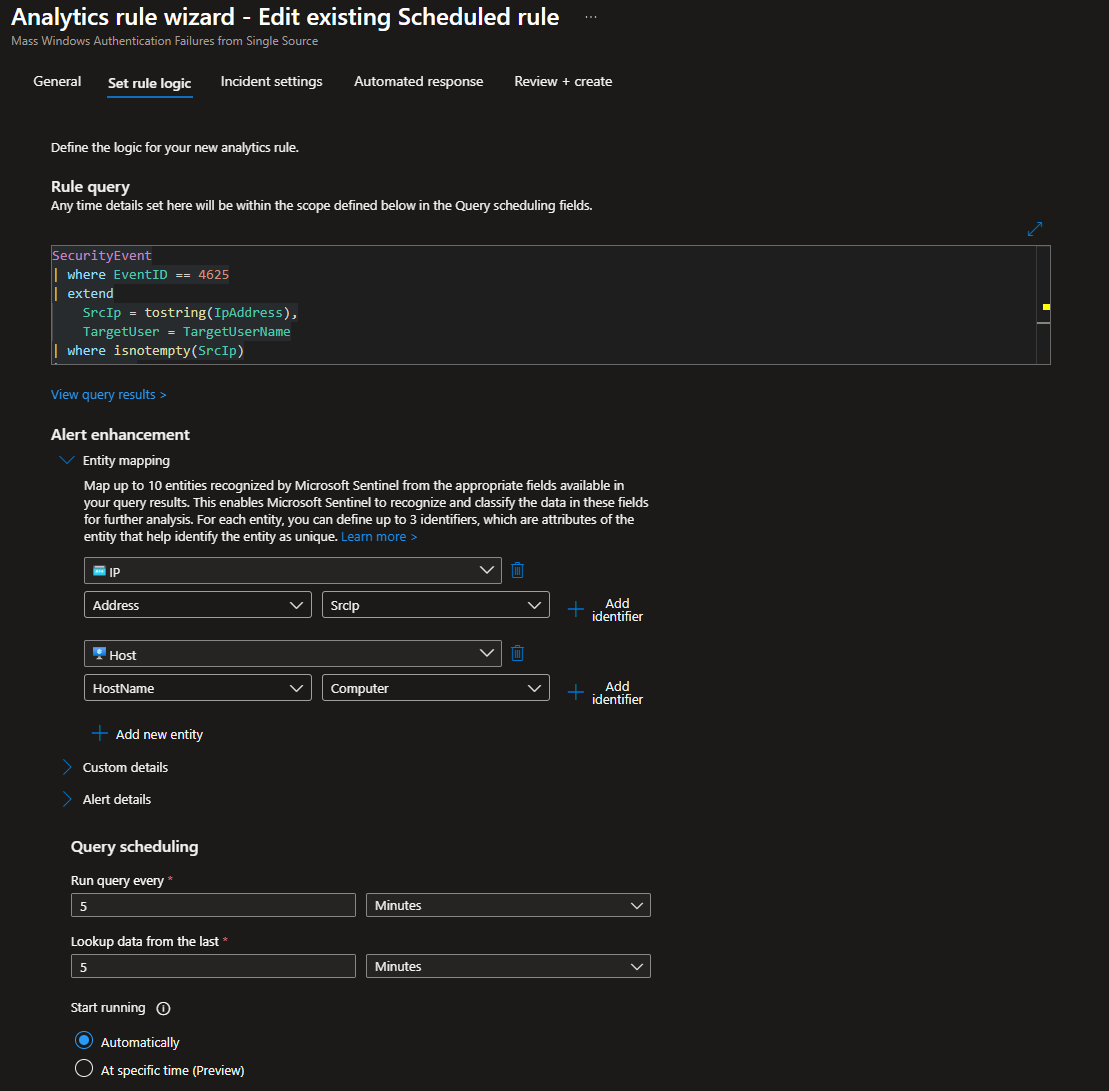
Task: Open the IP entity type dropdown
Action: click(293, 570)
